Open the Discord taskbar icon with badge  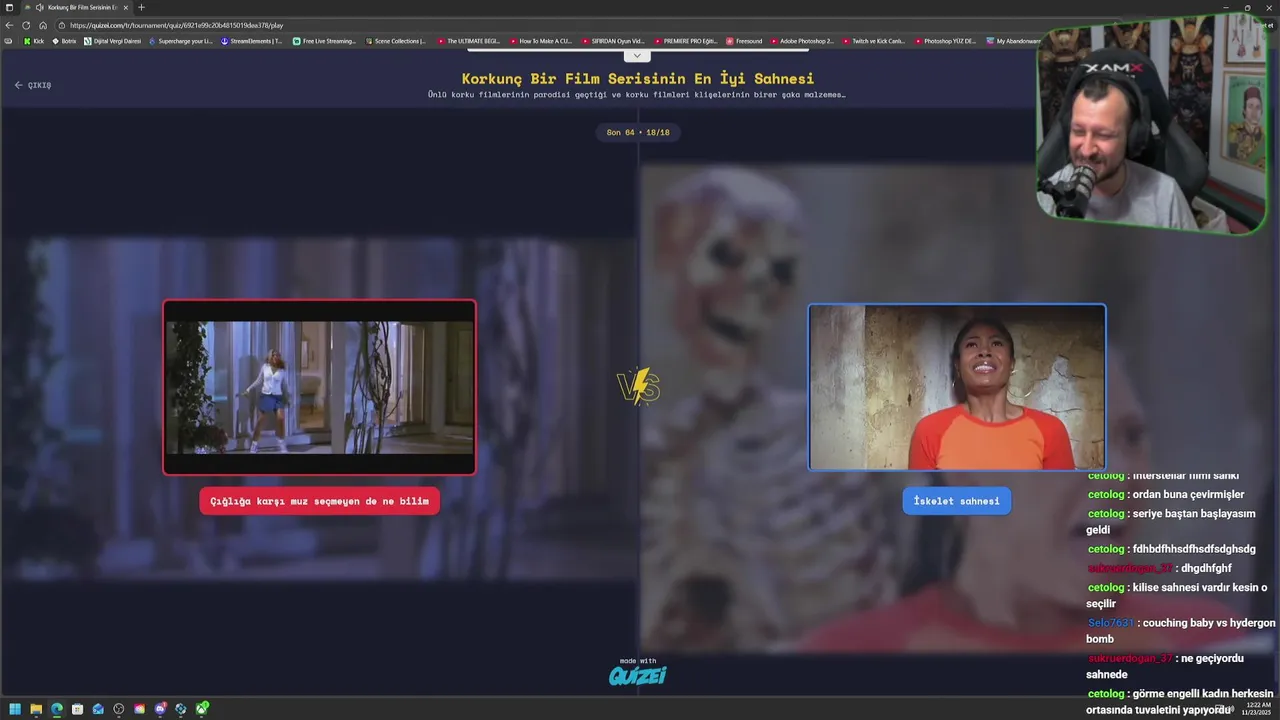(x=161, y=709)
